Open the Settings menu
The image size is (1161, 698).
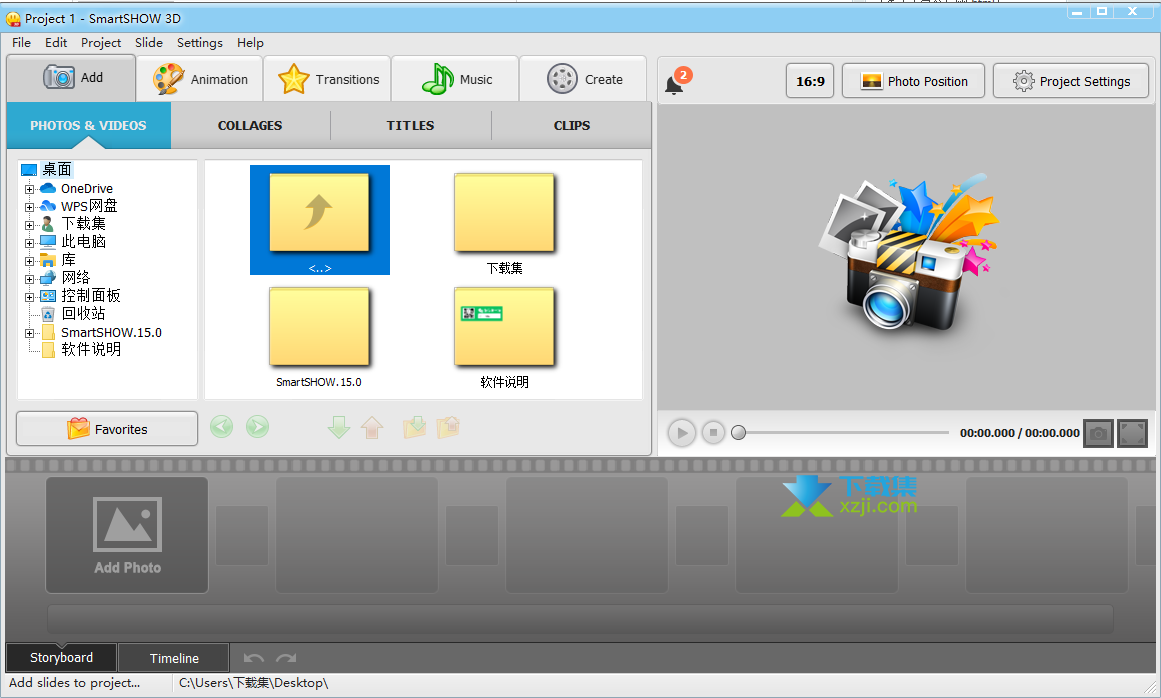coord(200,43)
